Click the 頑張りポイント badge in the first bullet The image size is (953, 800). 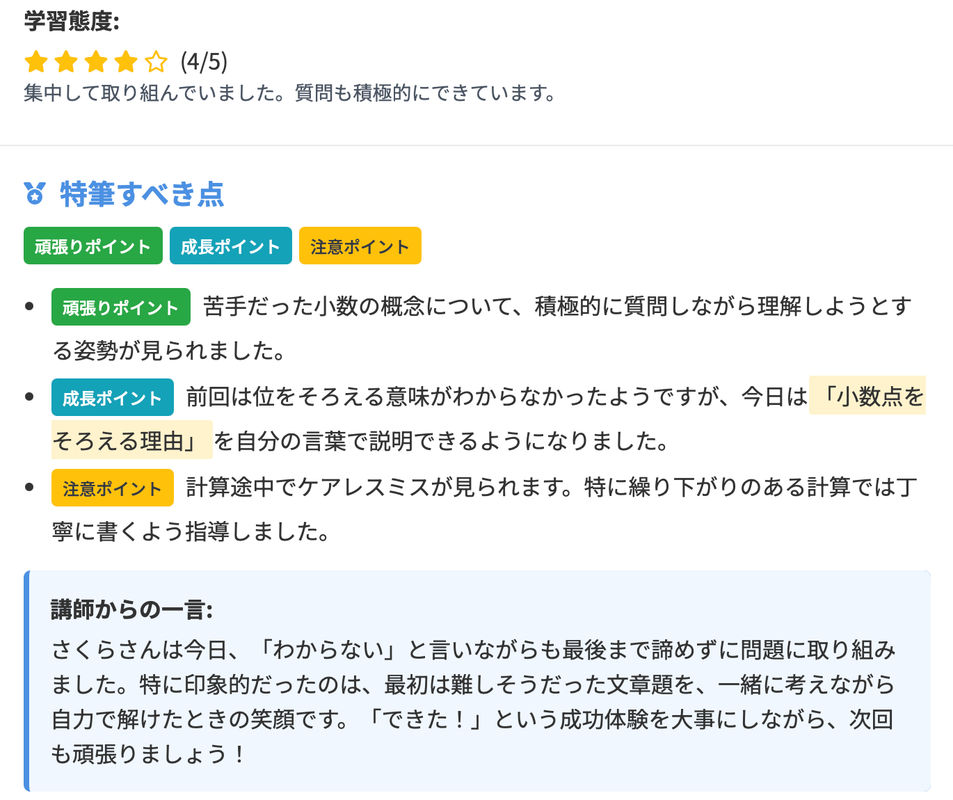[x=121, y=307]
